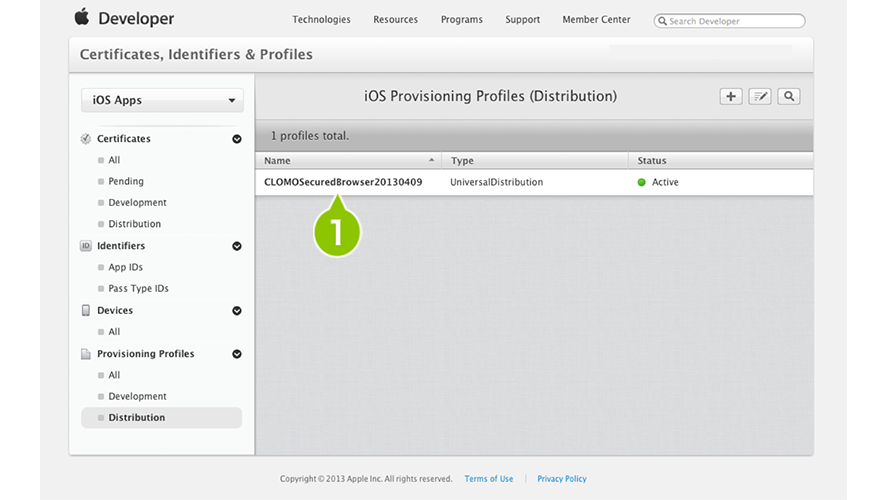Click the edit profiles pencil icon
This screenshot has width=889, height=500.
pyautogui.click(x=760, y=96)
